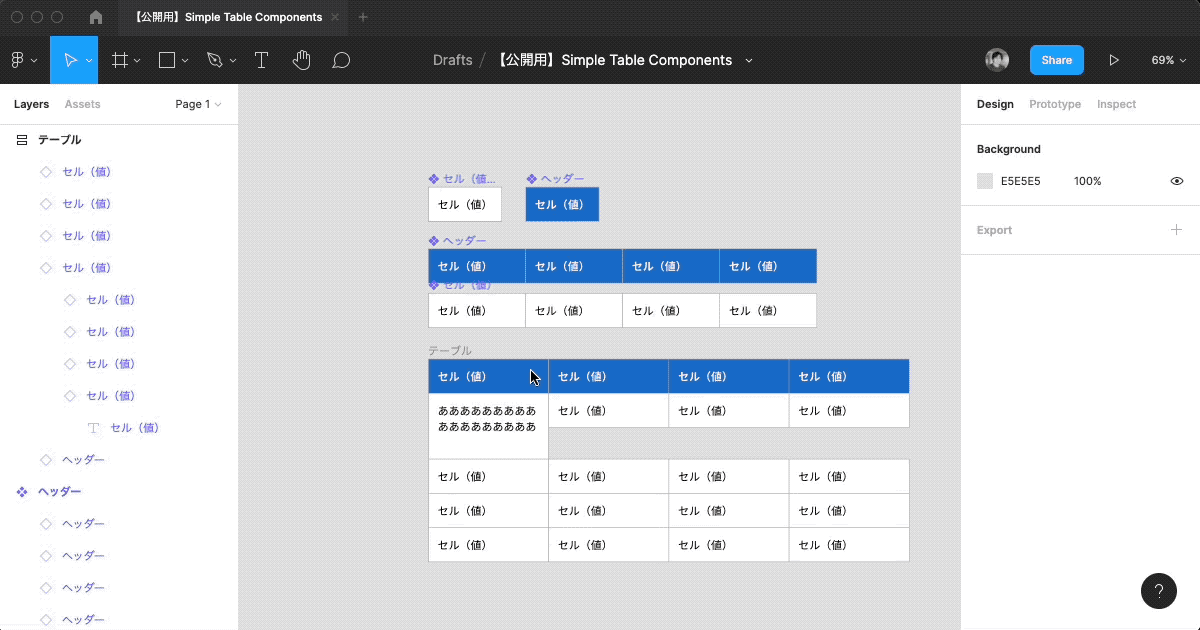Open the file name options chevron
The width and height of the screenshot is (1200, 630).
pyautogui.click(x=748, y=60)
